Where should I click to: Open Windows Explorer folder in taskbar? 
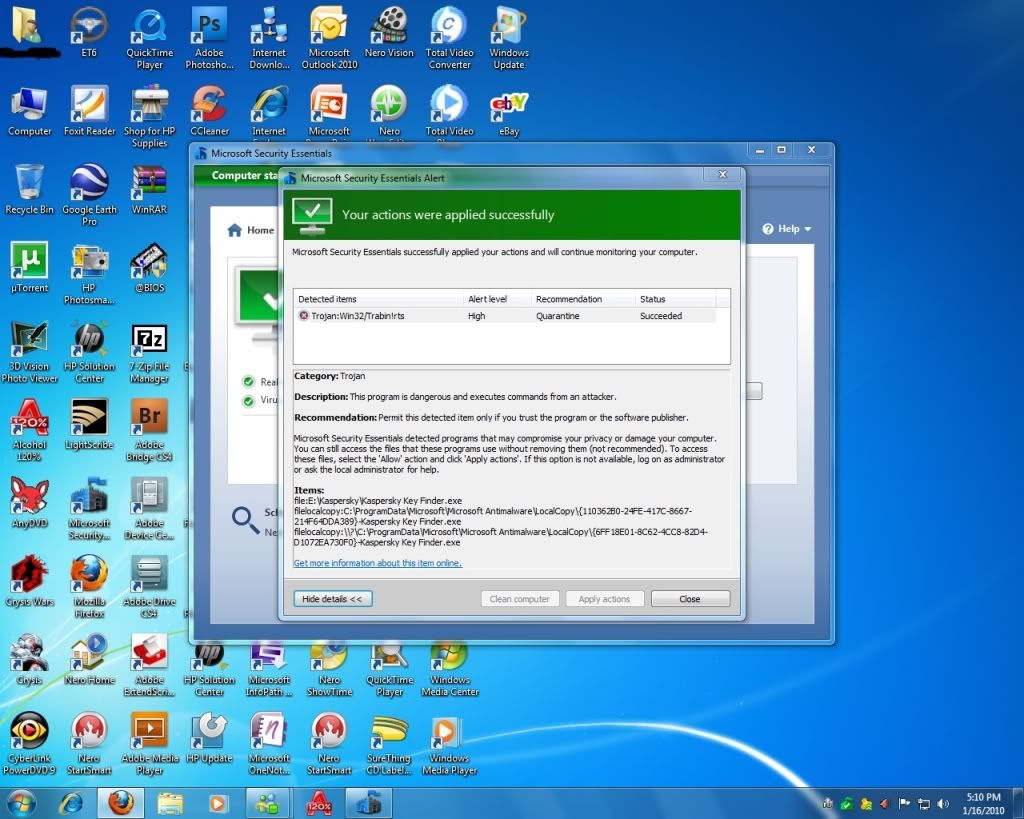tap(170, 803)
